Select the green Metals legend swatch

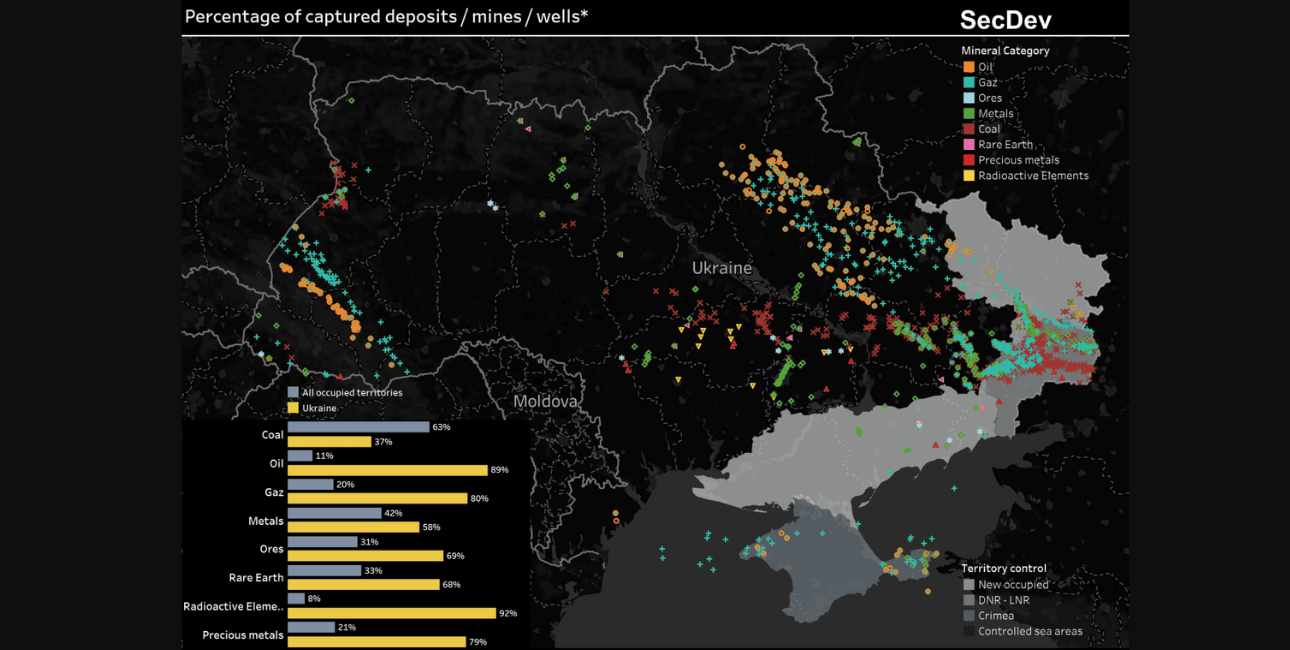968,114
